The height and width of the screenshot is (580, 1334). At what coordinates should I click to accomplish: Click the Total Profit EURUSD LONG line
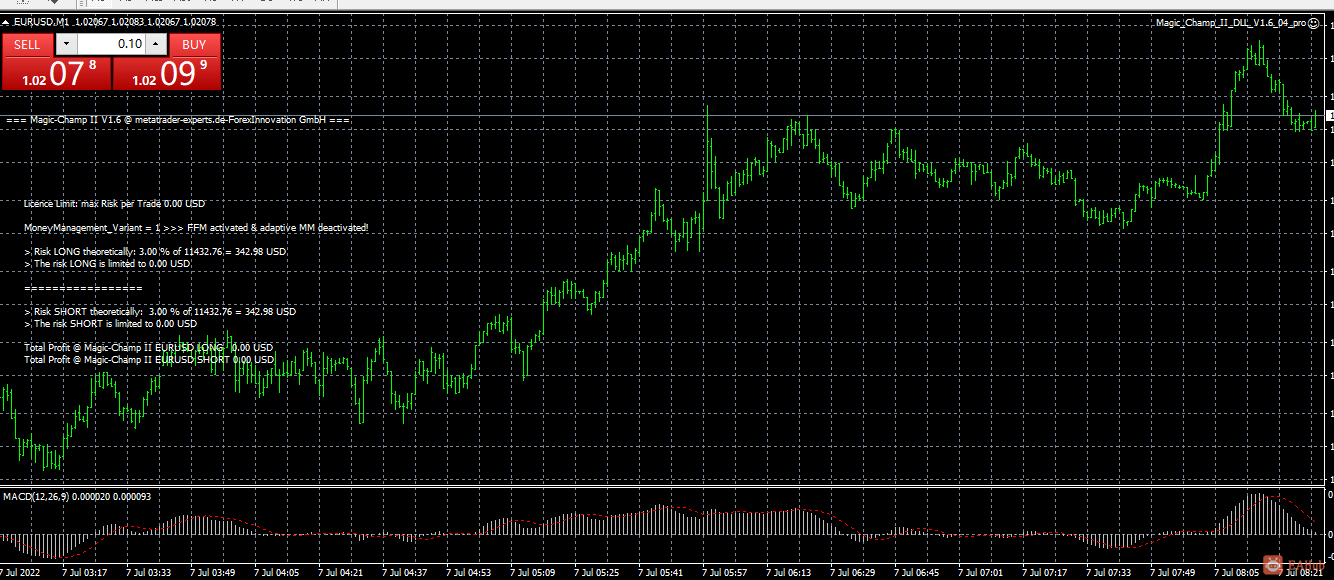[148, 347]
